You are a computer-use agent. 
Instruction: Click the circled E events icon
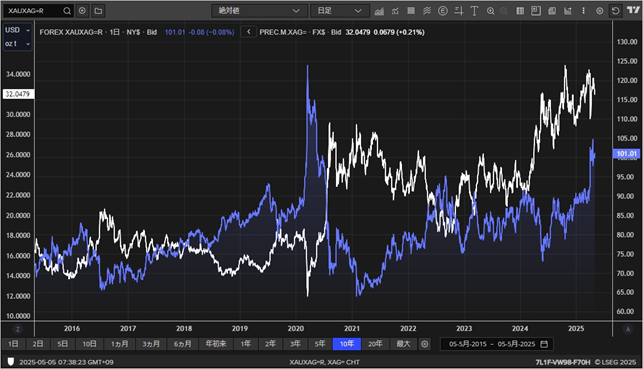click(x=442, y=11)
